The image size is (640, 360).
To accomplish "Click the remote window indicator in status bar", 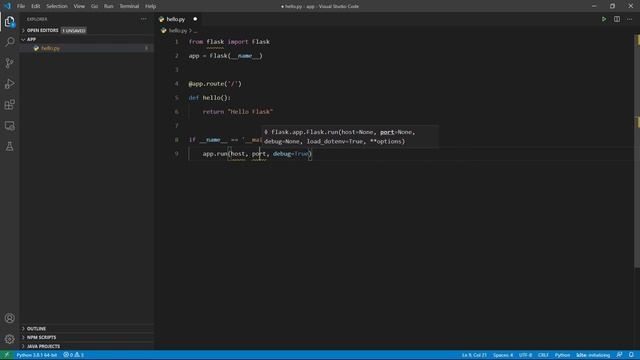I will pyautogui.click(x=7, y=355).
